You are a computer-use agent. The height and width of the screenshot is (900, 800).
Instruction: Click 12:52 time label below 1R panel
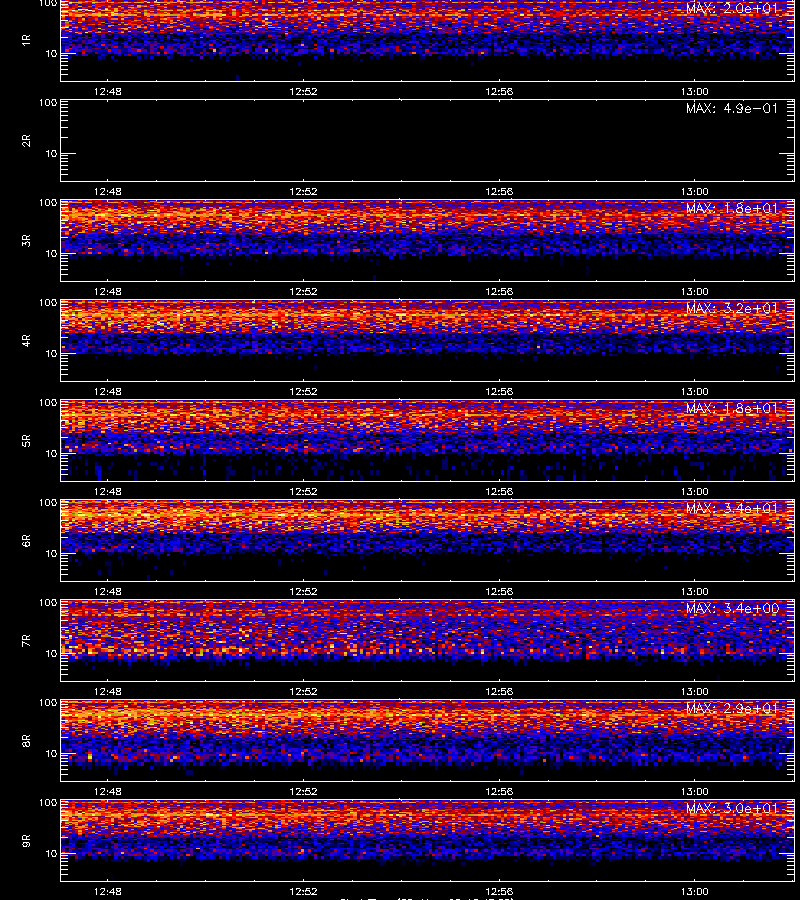tap(303, 91)
